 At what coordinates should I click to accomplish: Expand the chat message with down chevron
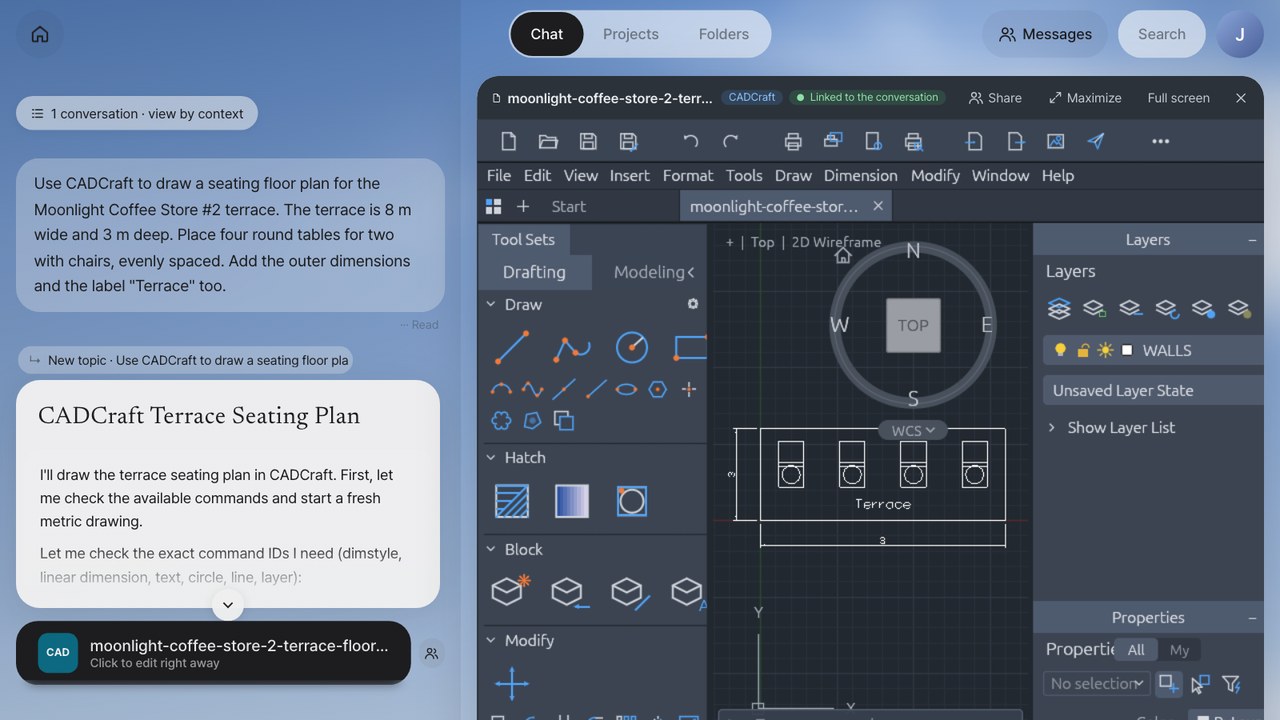point(228,604)
